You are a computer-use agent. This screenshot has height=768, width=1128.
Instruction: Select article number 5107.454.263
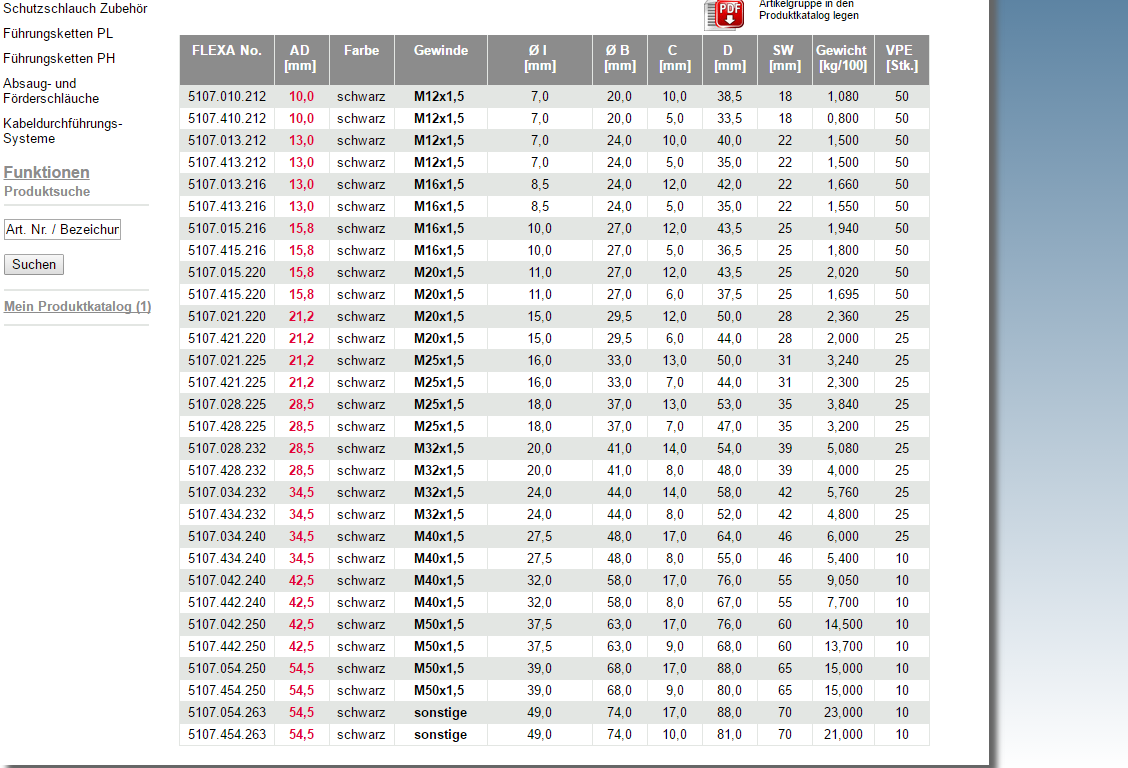pyautogui.click(x=227, y=734)
